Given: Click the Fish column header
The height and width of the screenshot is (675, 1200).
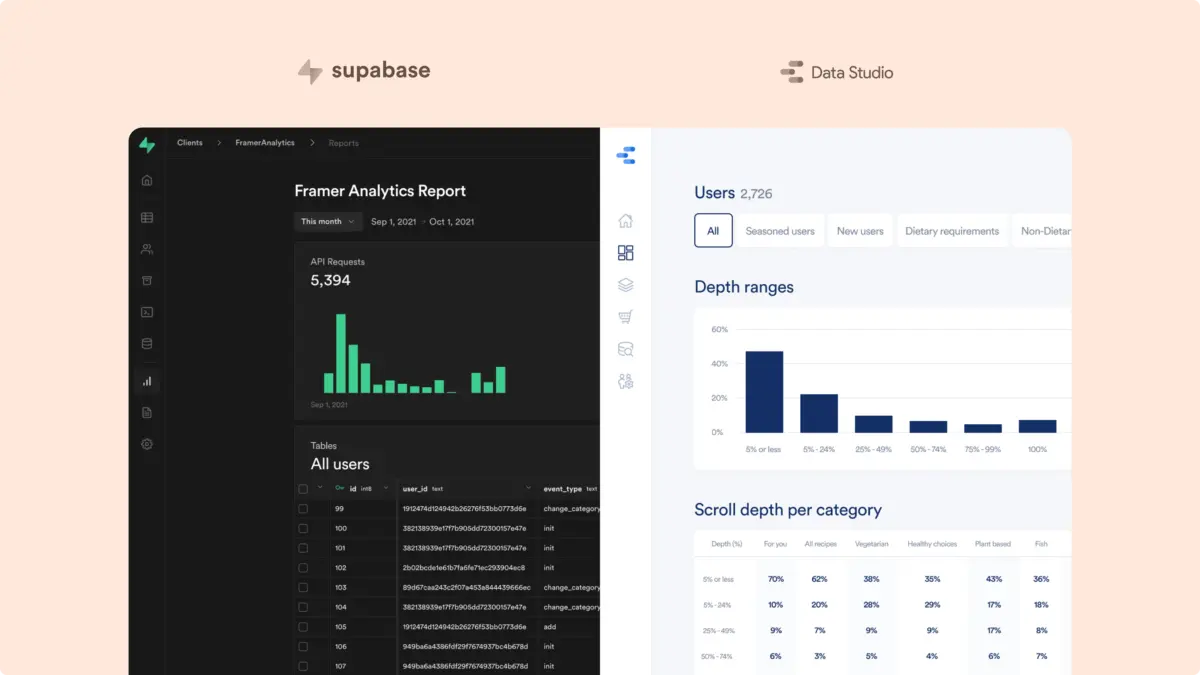Looking at the screenshot, I should tap(1041, 544).
